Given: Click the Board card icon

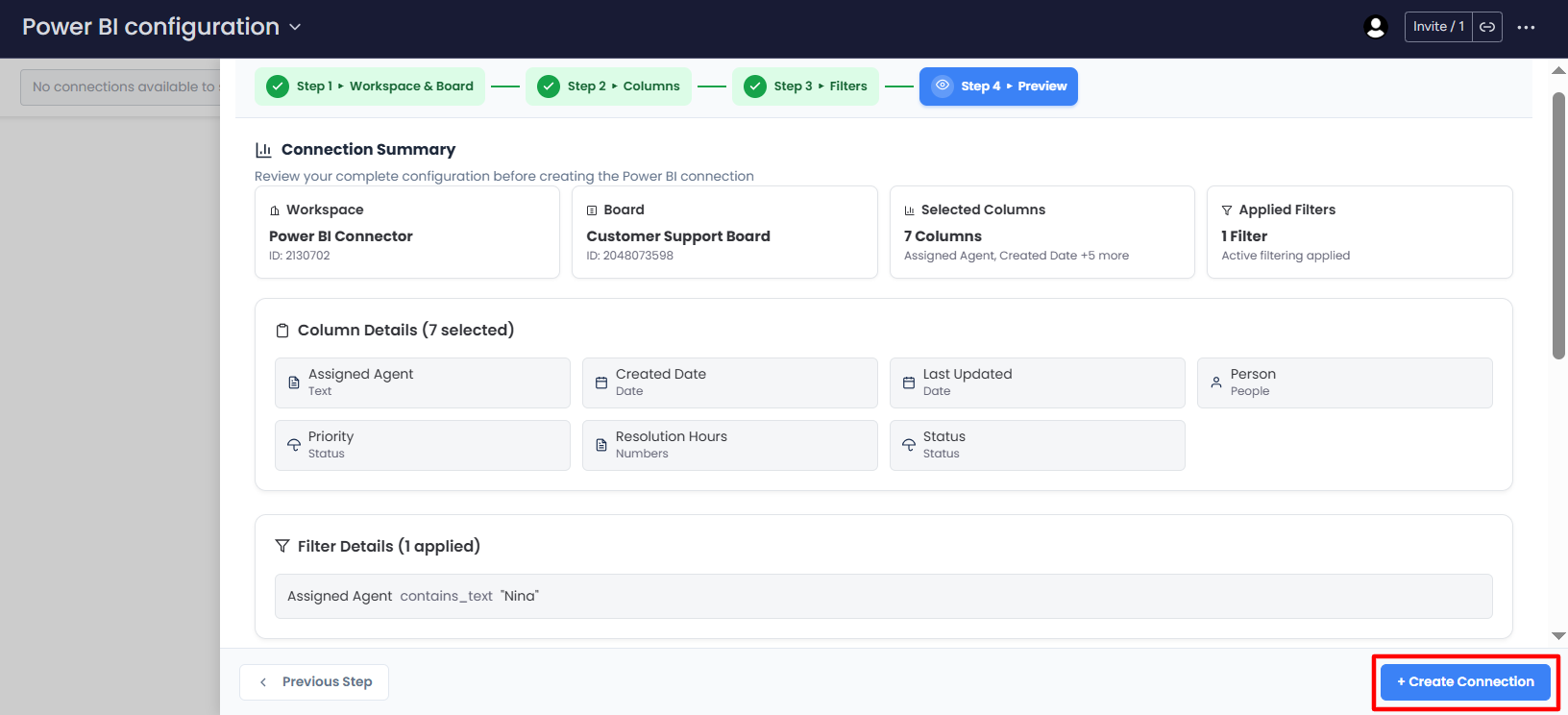Looking at the screenshot, I should coord(592,210).
